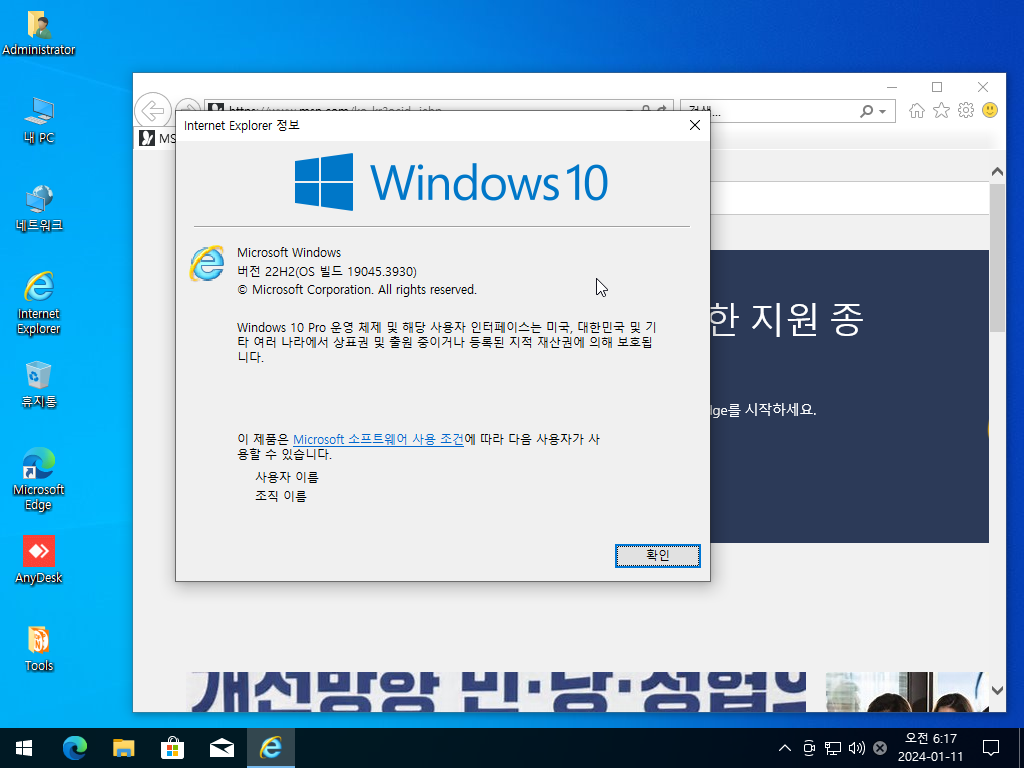
Task: Open Microsoft Store from the taskbar
Action: coord(172,748)
